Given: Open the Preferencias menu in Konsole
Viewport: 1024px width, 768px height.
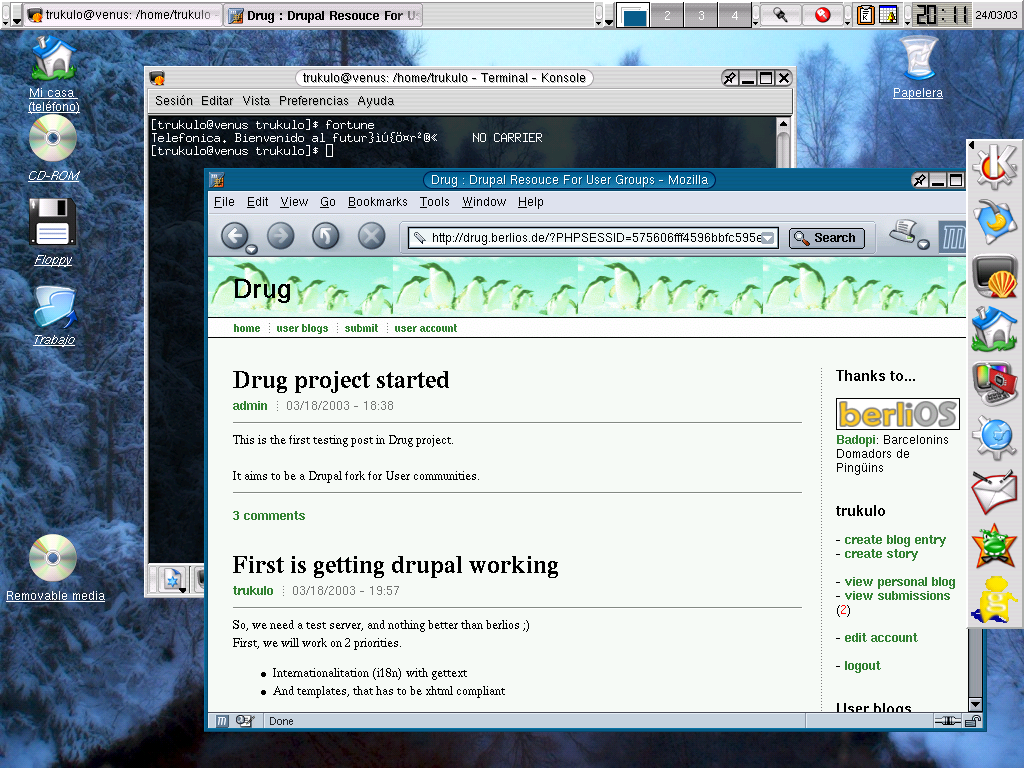Looking at the screenshot, I should point(313,101).
